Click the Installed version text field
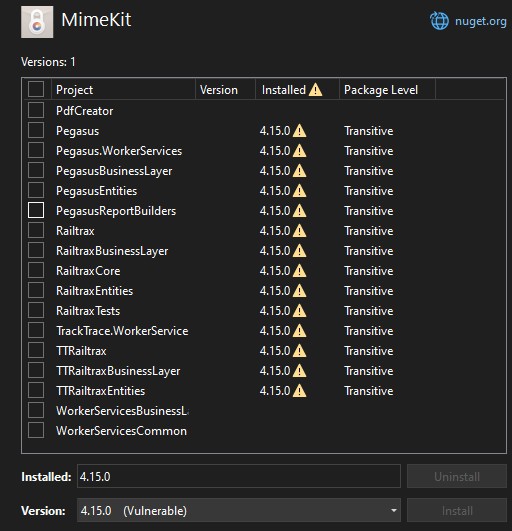The height and width of the screenshot is (531, 512). click(239, 476)
